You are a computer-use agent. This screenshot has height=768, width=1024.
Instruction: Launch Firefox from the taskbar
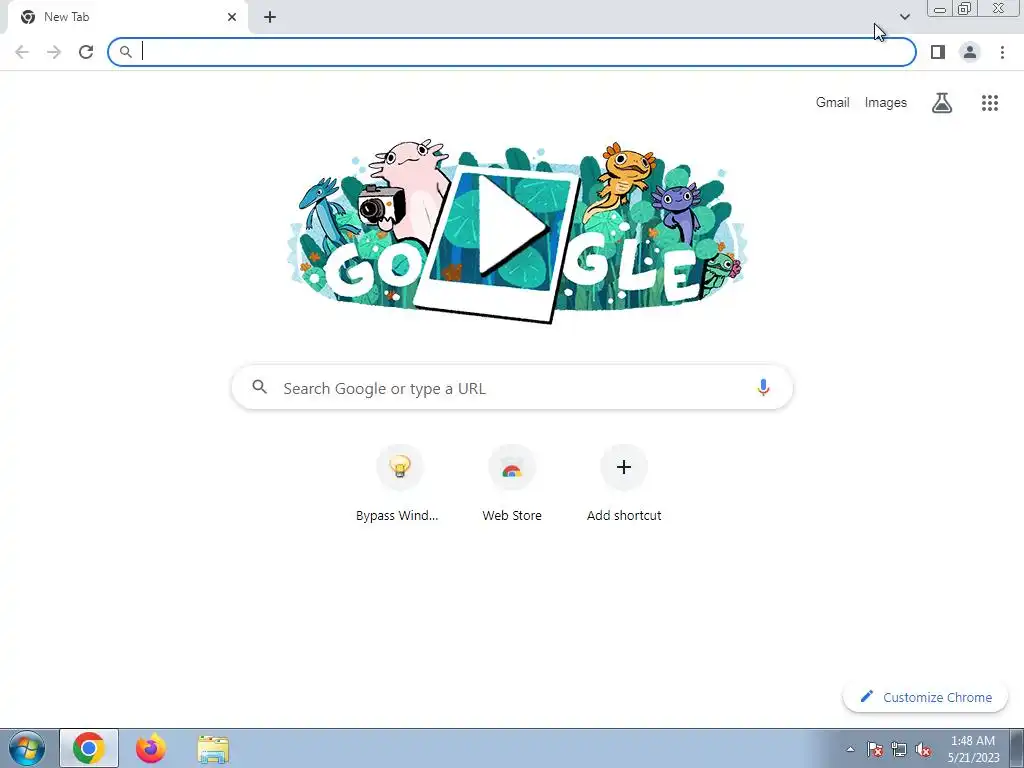pyautogui.click(x=150, y=748)
